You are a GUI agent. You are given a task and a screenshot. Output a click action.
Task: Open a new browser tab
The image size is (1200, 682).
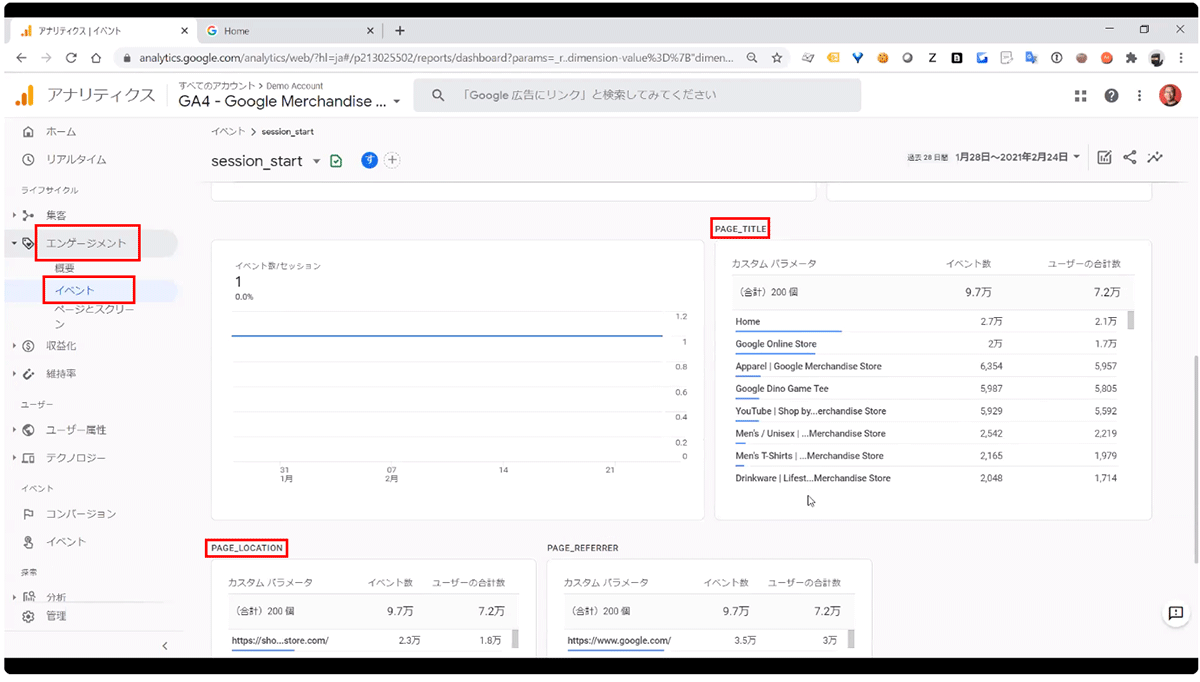[400, 31]
